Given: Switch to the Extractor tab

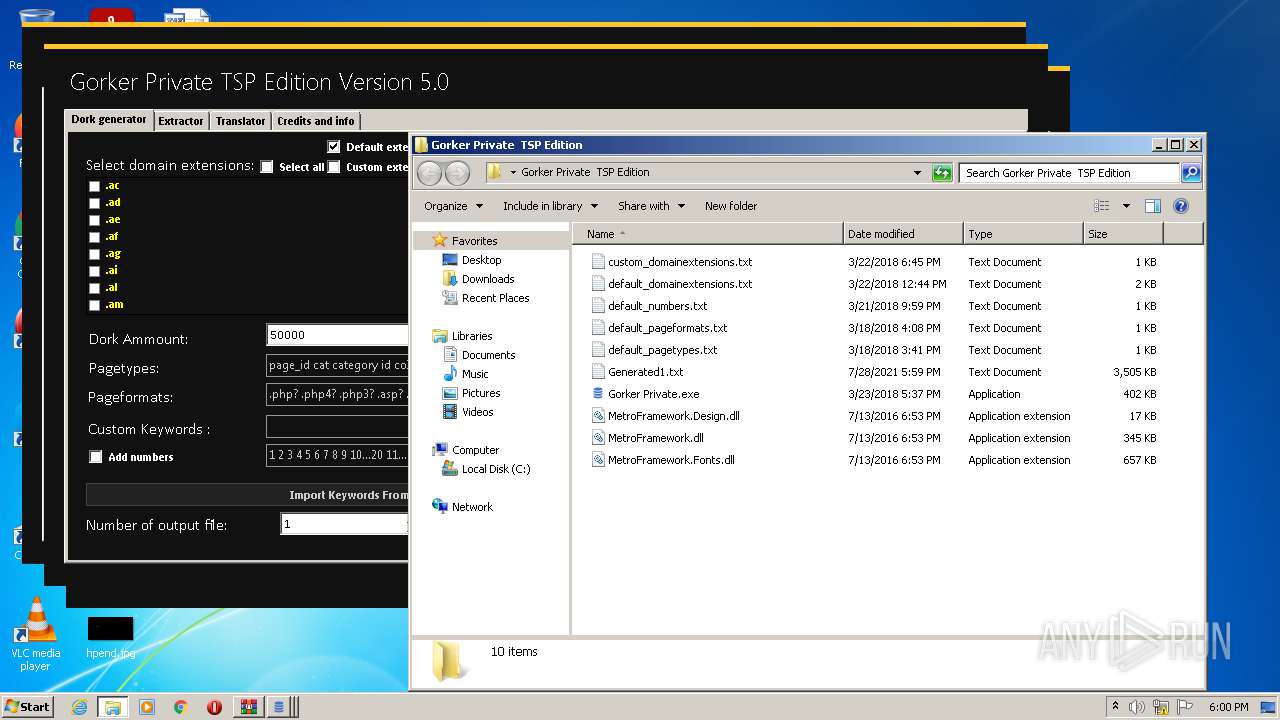Looking at the screenshot, I should [181, 121].
